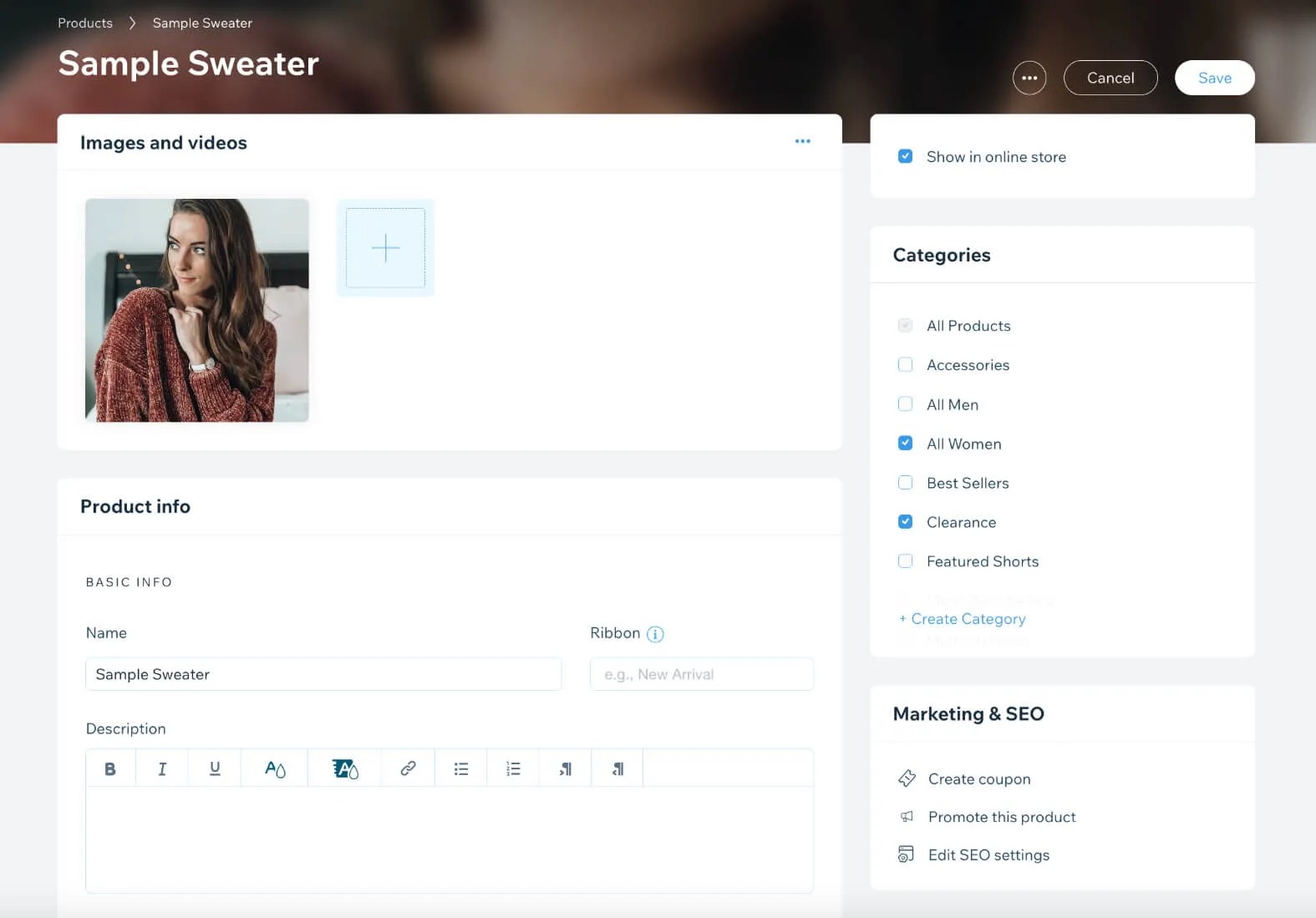Image resolution: width=1316 pixels, height=918 pixels.
Task: Click the Sample Sweater page title
Action: pos(189,63)
